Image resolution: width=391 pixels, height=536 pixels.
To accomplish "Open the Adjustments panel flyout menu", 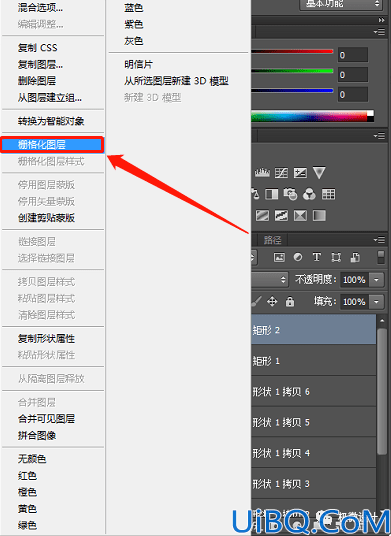I will [379, 136].
